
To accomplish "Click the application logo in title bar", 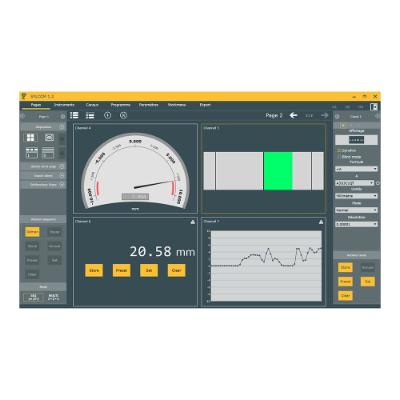I will [x=24, y=96].
